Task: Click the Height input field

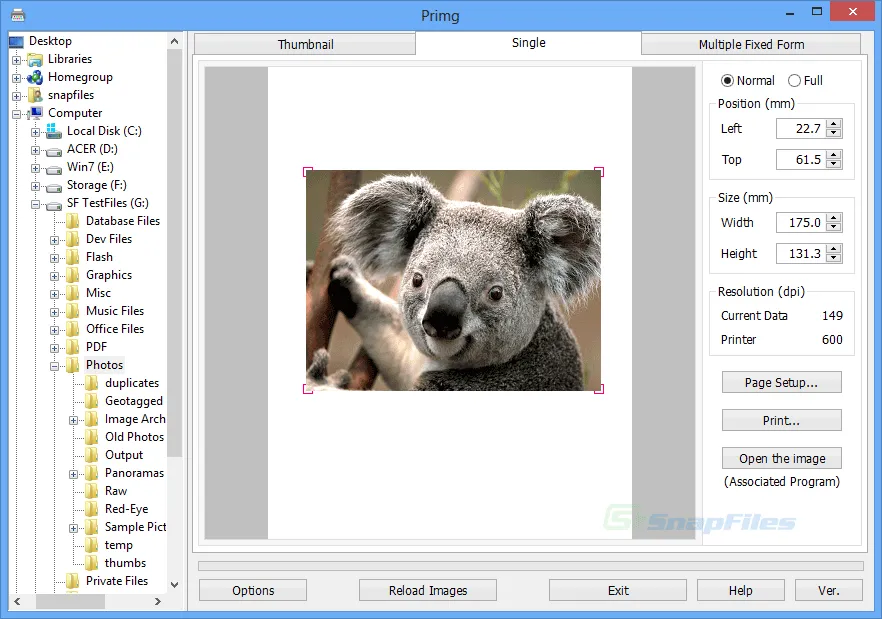Action: (802, 254)
